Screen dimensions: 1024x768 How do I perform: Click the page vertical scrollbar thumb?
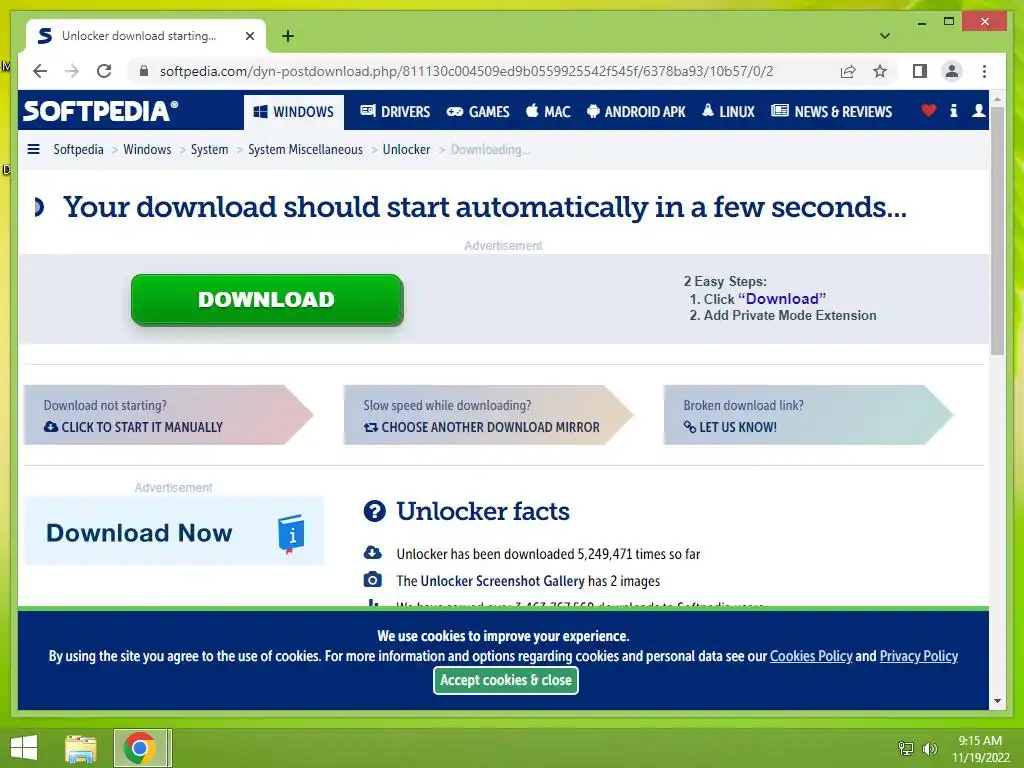[x=997, y=230]
